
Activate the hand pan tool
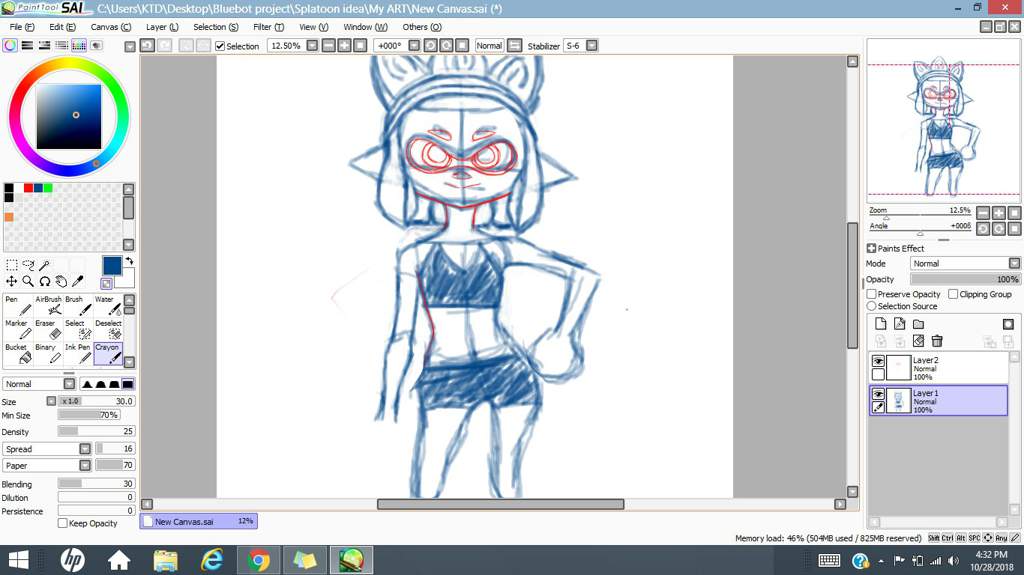[x=61, y=281]
